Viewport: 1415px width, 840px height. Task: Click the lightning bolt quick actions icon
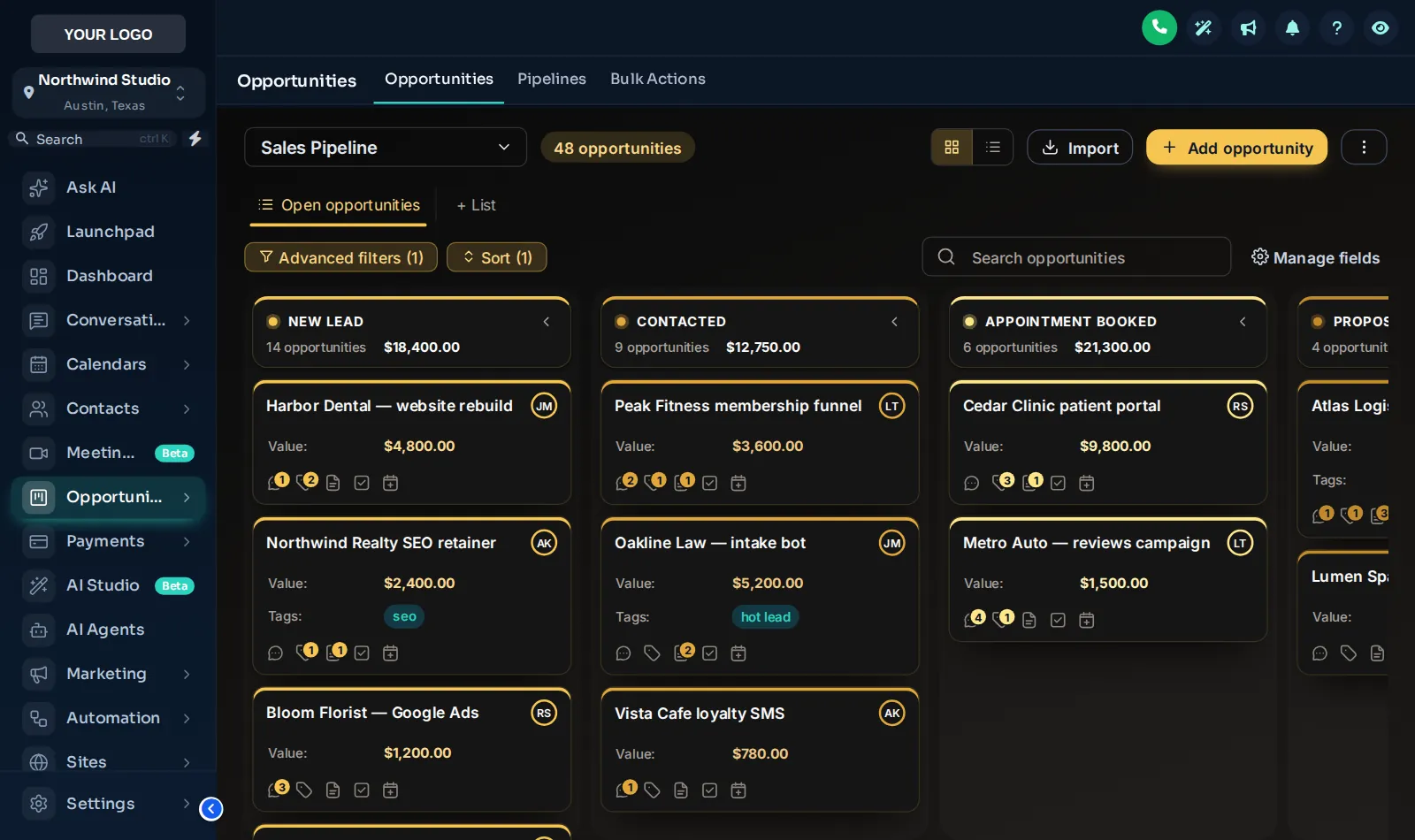click(x=195, y=139)
